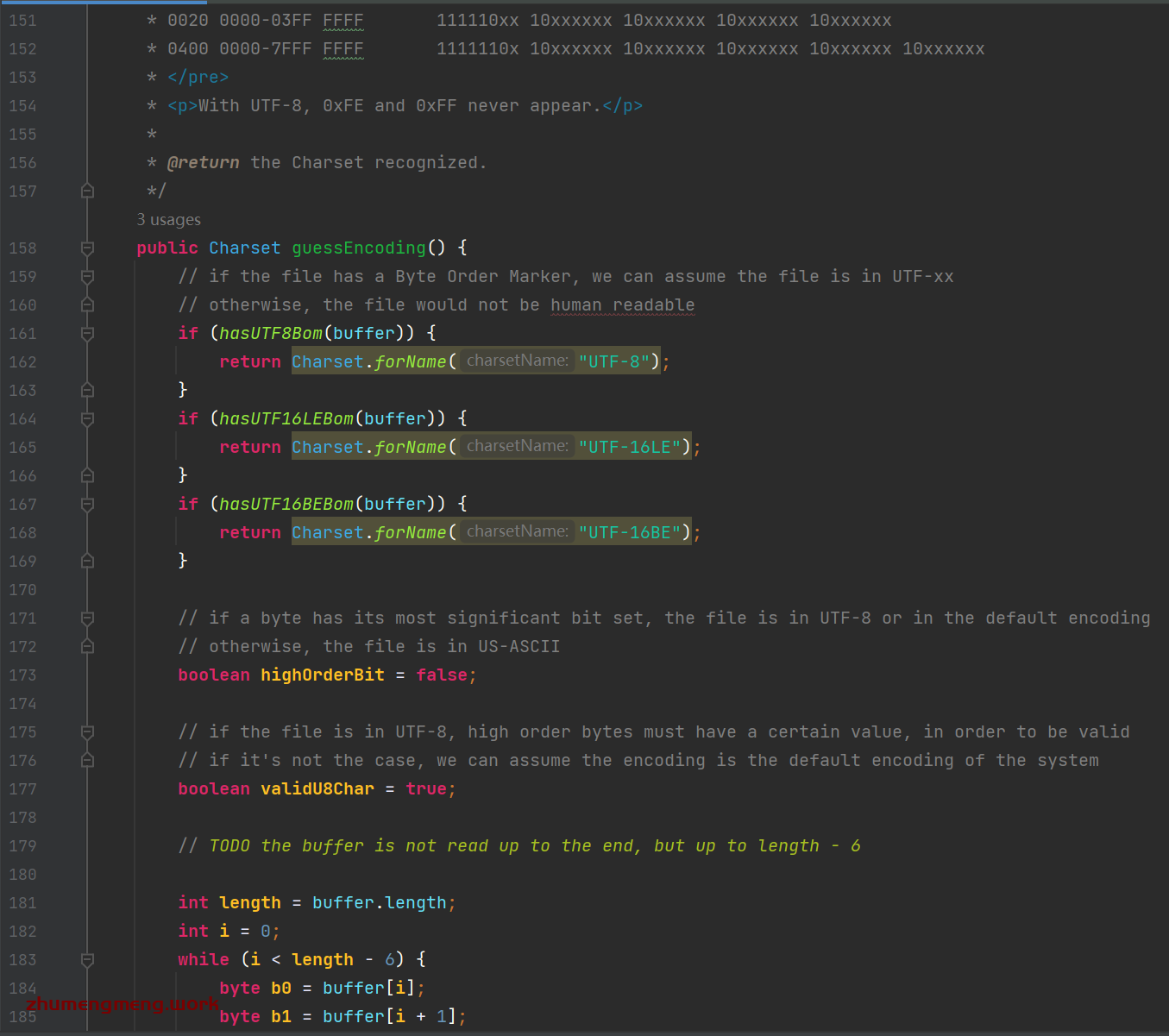Click the fold end marker beside line 163
1169x1036 pixels.
pos(86,390)
